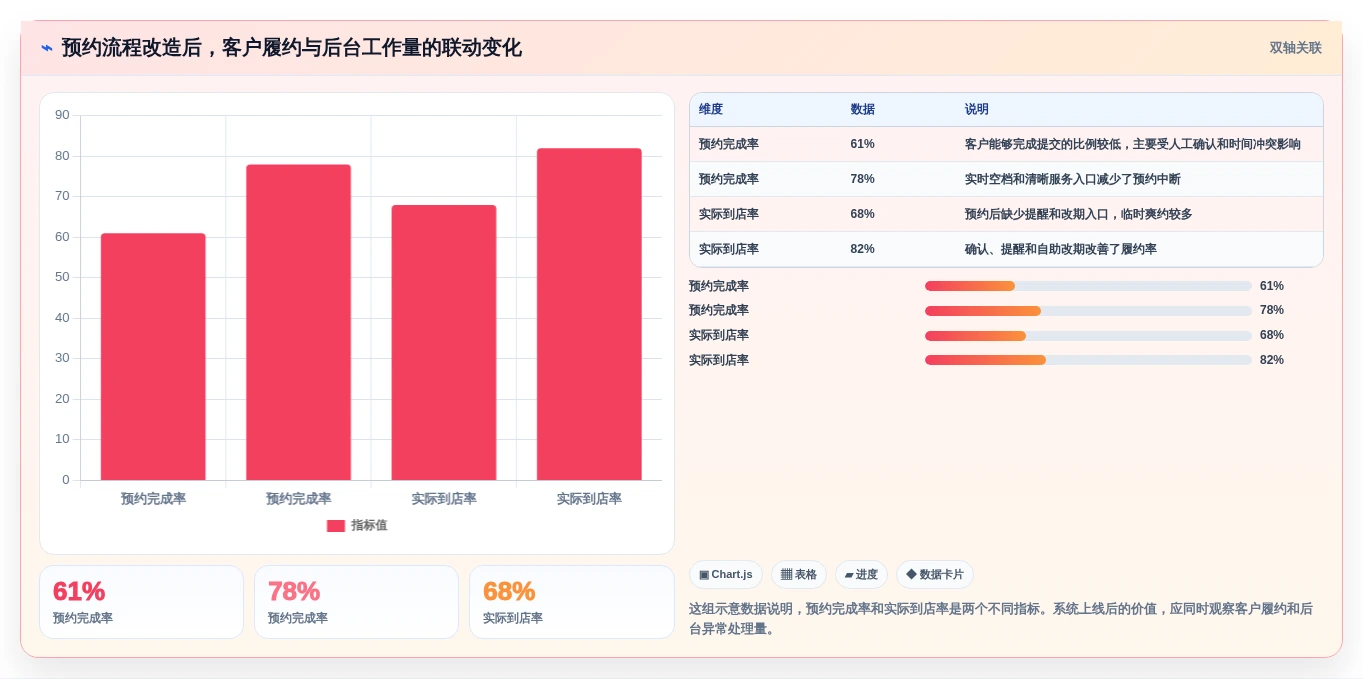
Task: Click the 预约完成率 label beside the 61% progress bar
Action: pos(719,286)
